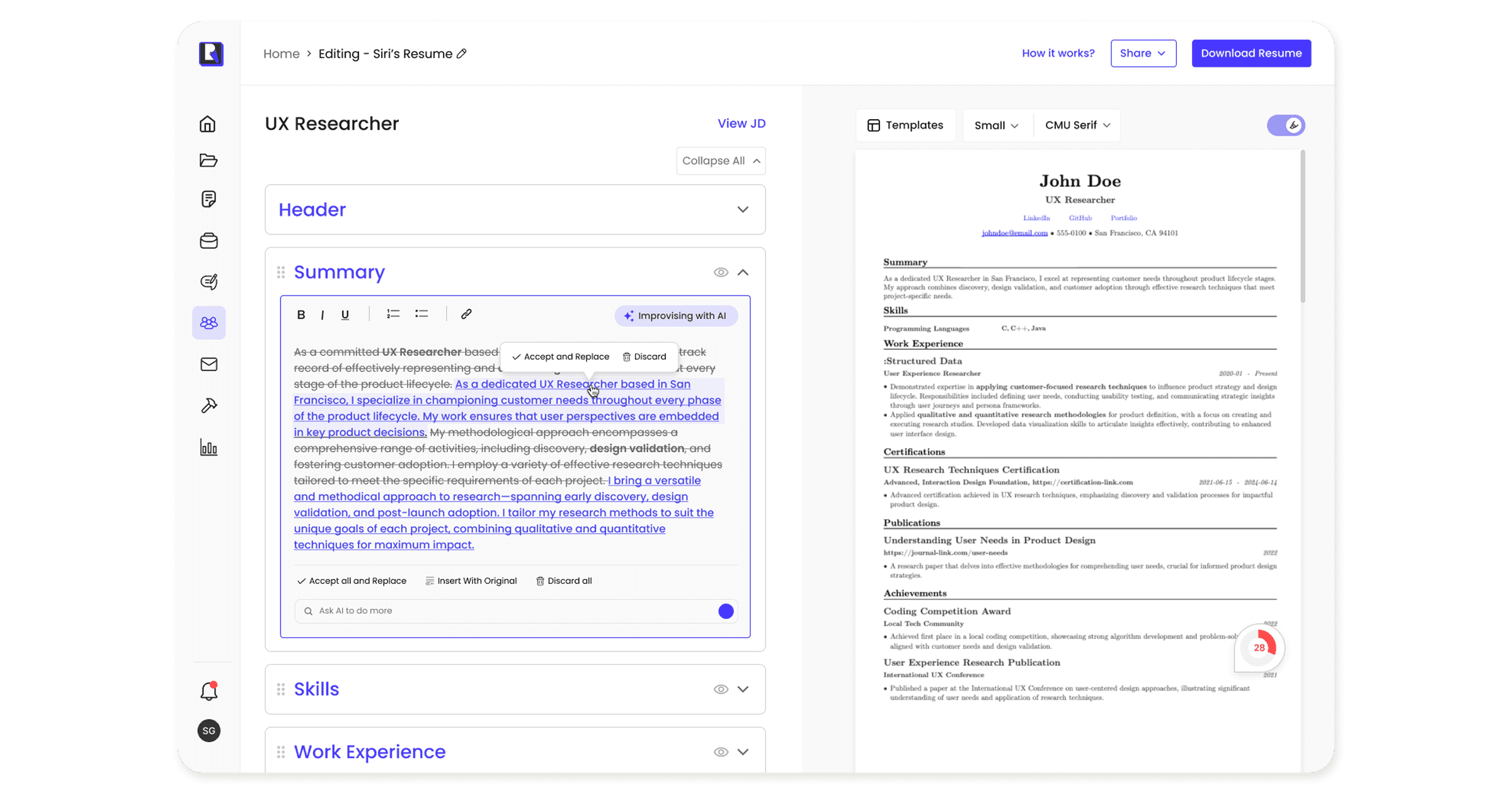Viewport: 1512px width, 794px height.
Task: Toggle italic formatting
Action: point(323,314)
